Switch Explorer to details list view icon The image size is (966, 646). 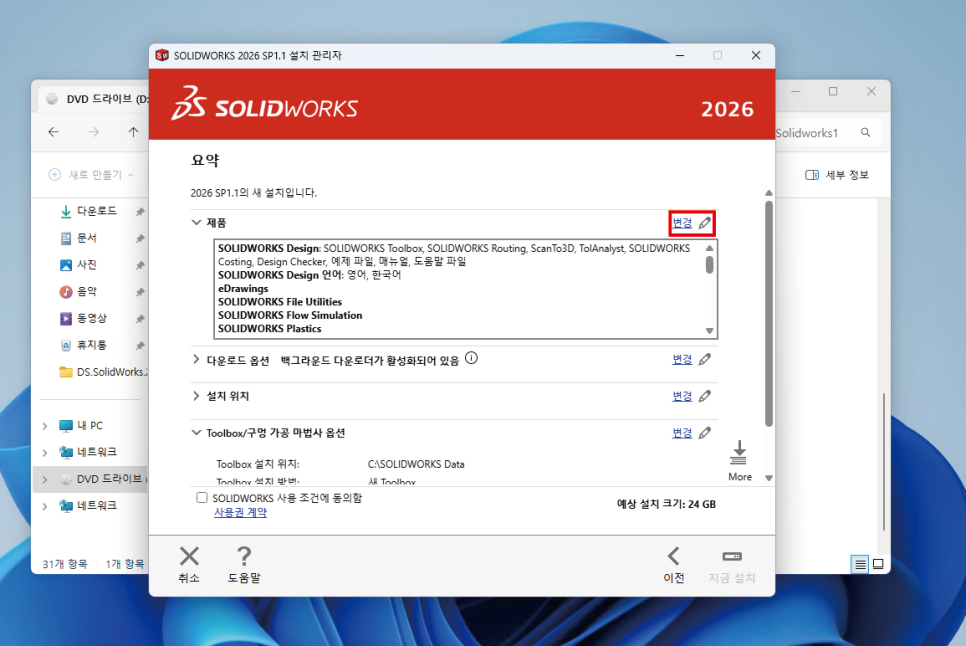click(x=860, y=564)
